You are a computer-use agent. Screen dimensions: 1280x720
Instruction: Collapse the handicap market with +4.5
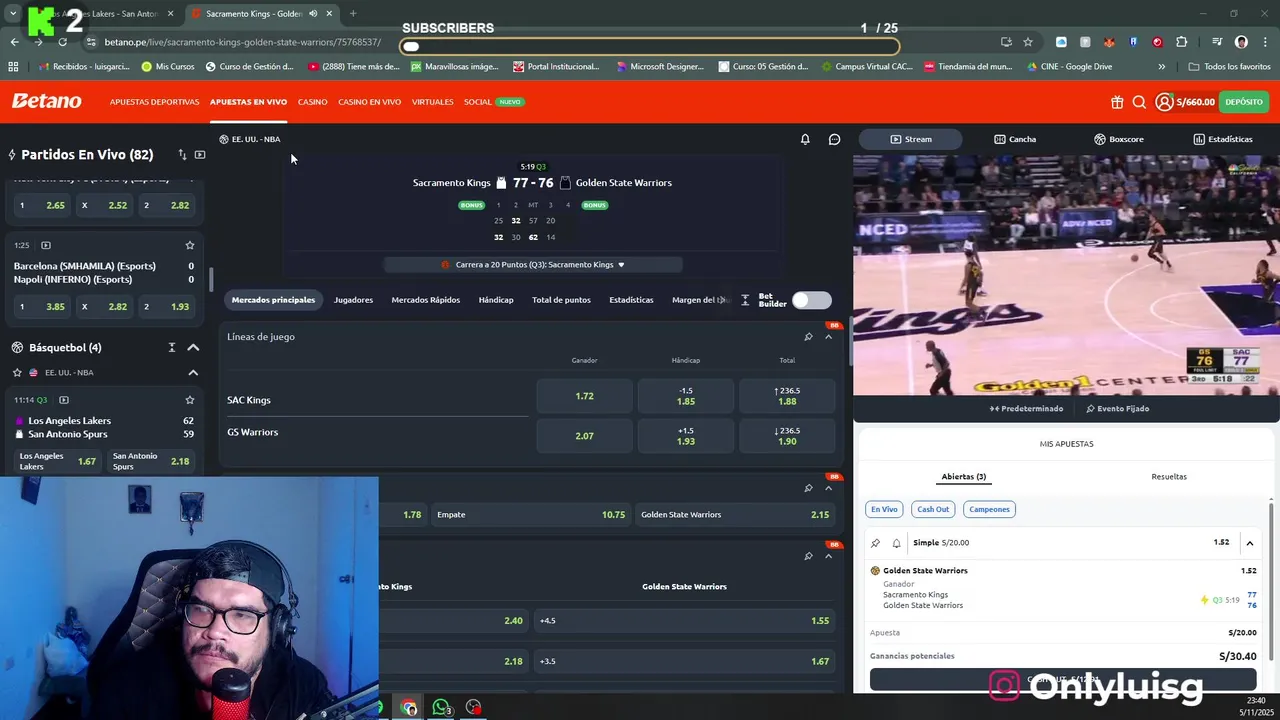coord(828,556)
